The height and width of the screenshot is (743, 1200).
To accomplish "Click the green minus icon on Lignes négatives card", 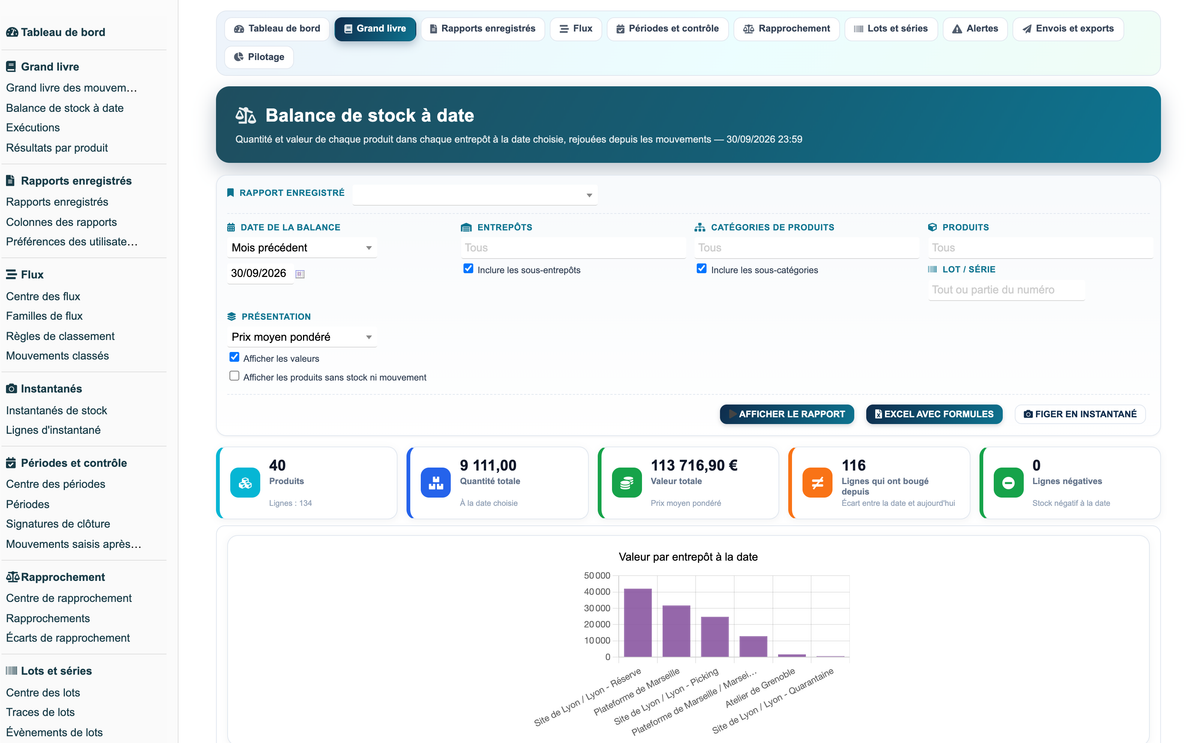I will 1008,483.
